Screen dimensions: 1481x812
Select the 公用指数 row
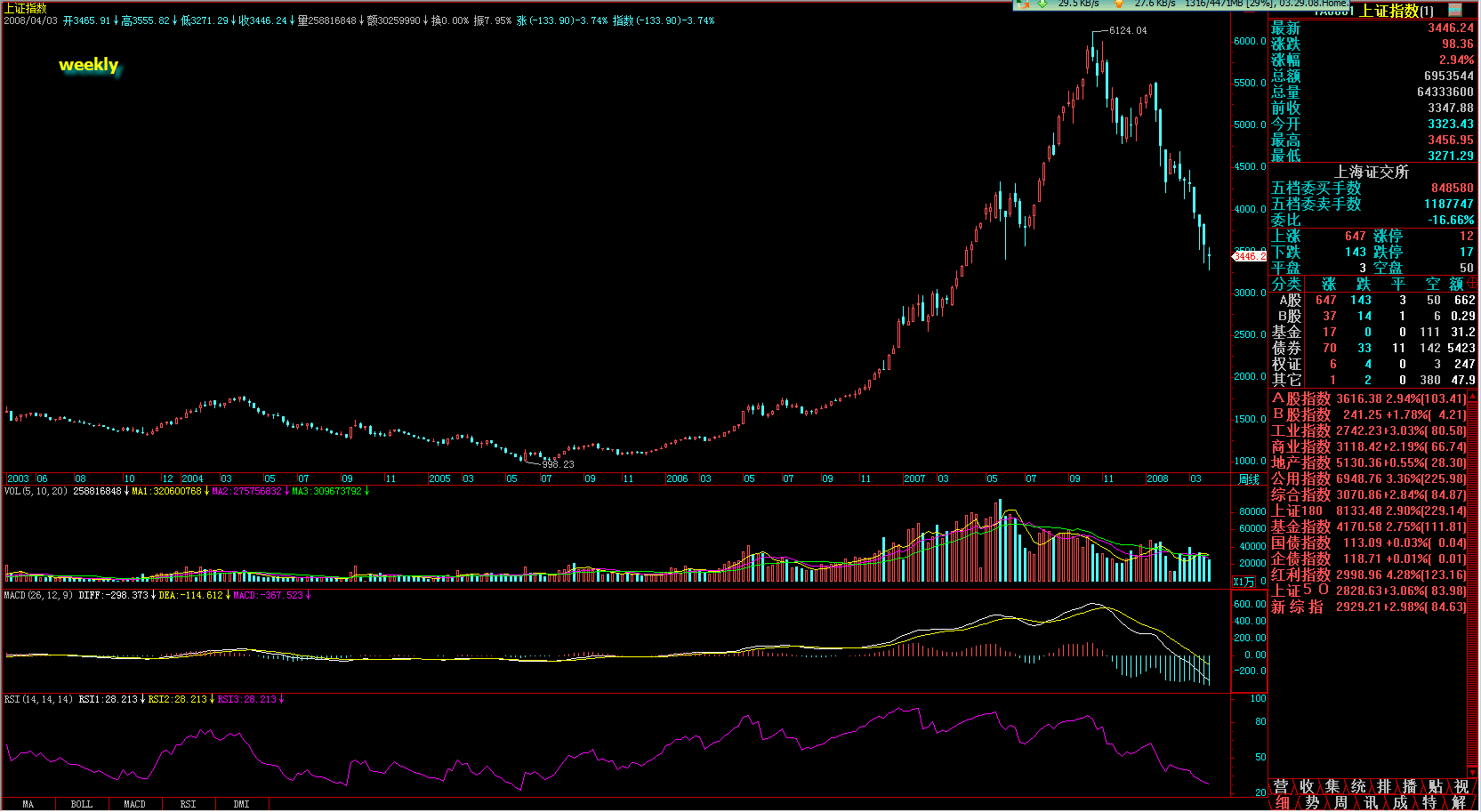tap(1369, 478)
